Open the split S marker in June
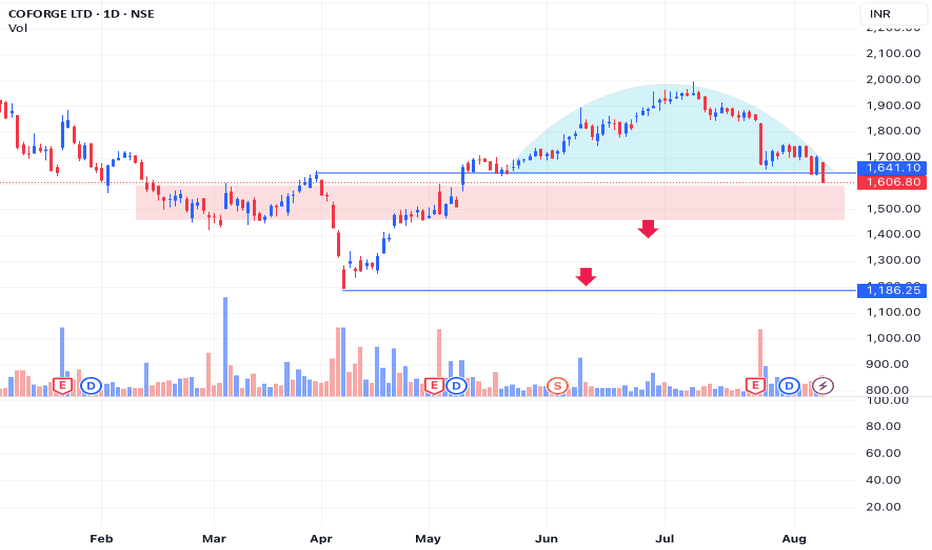932x550 pixels. pos(558,386)
